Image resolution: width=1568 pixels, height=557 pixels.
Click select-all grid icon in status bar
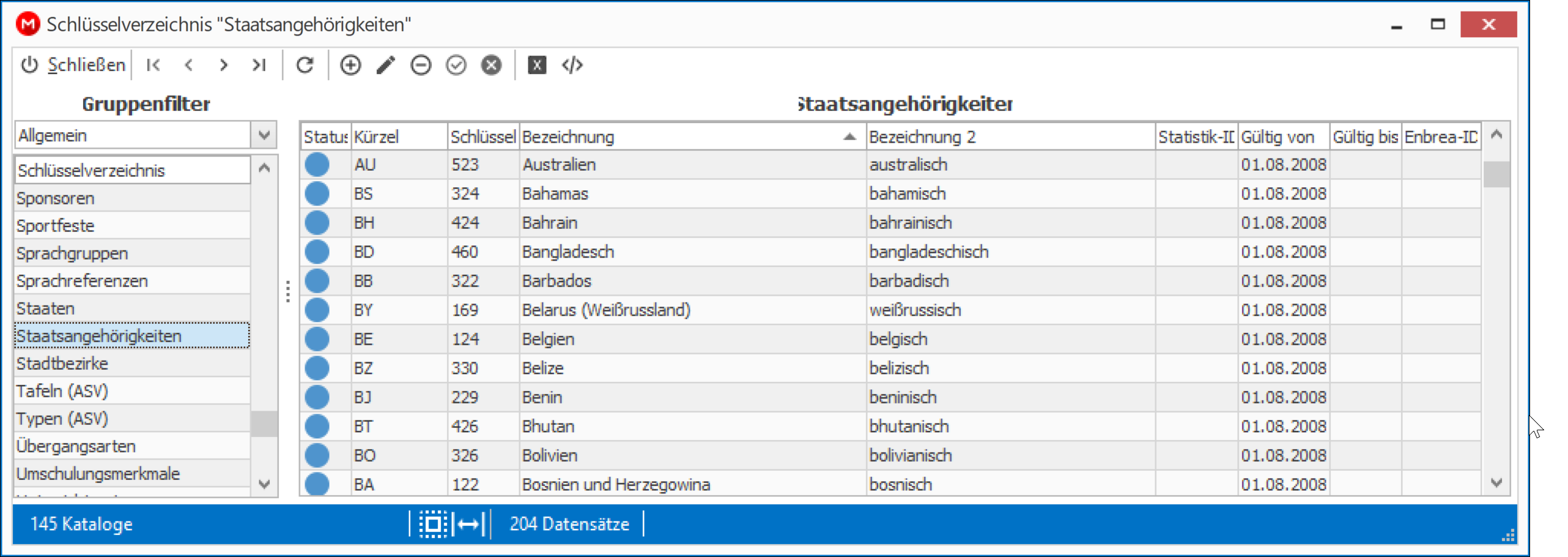433,524
